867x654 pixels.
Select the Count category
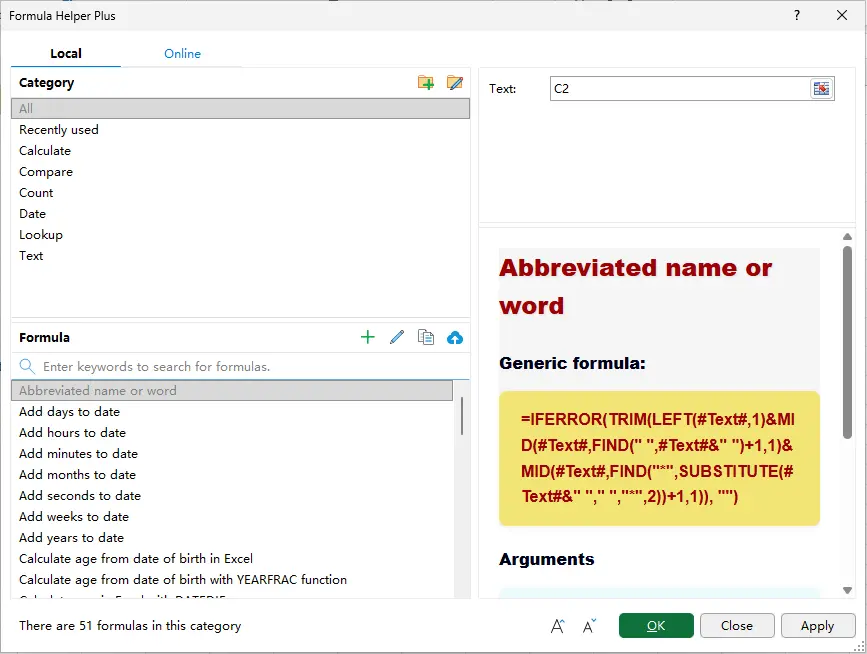[241, 192]
